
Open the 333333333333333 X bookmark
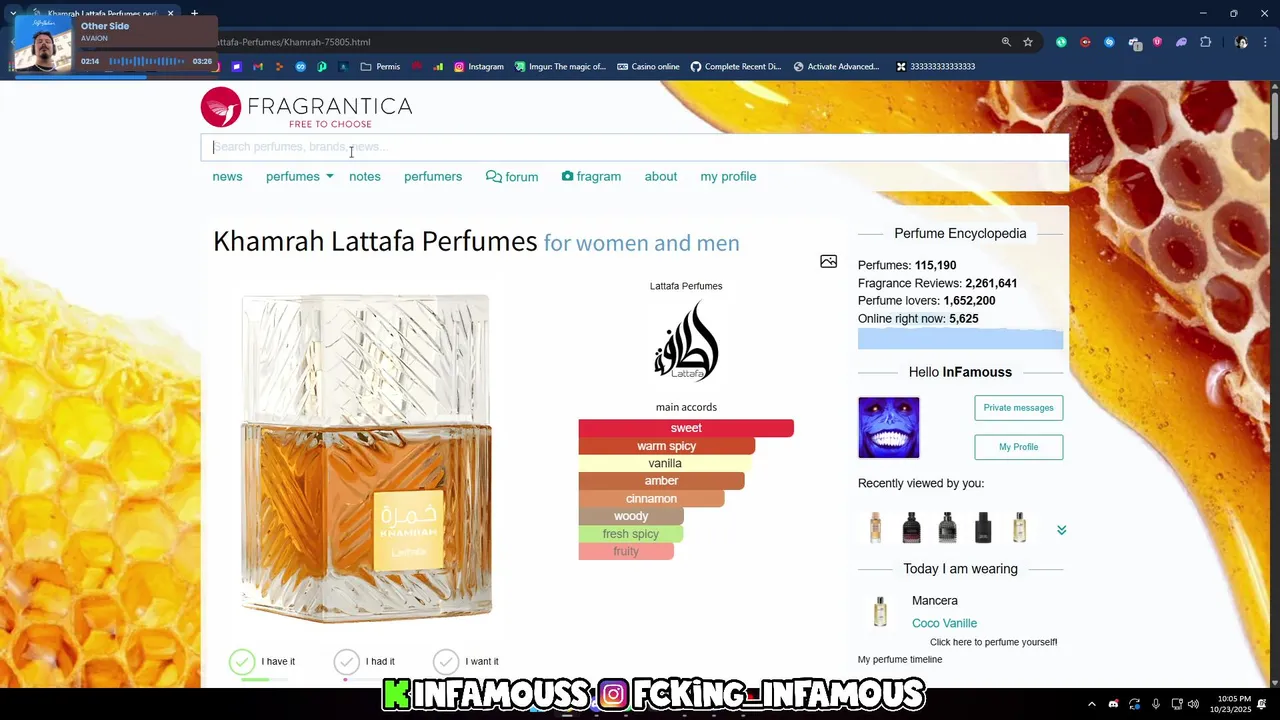935,67
